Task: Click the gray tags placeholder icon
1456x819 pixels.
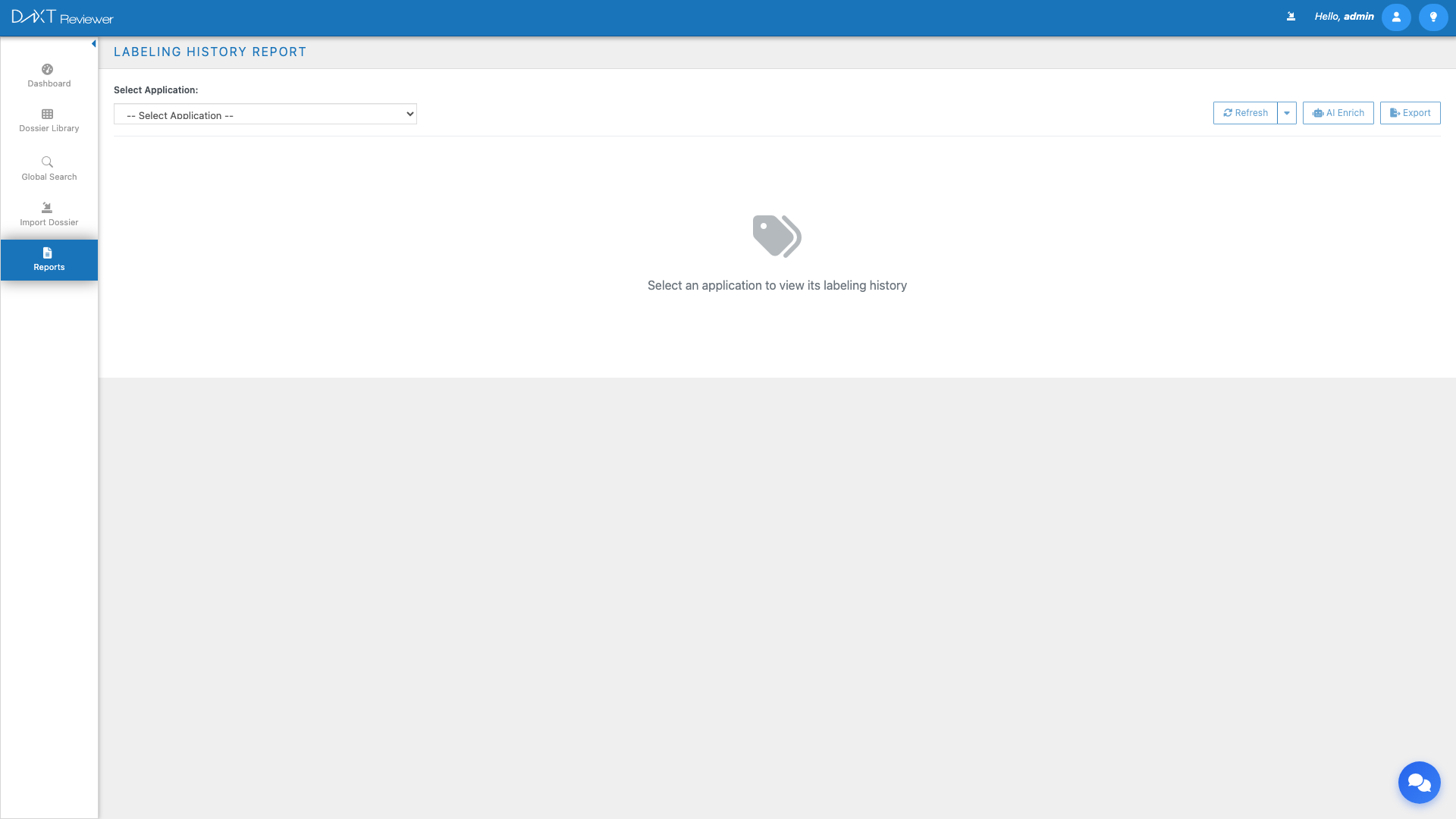Action: pos(777,236)
